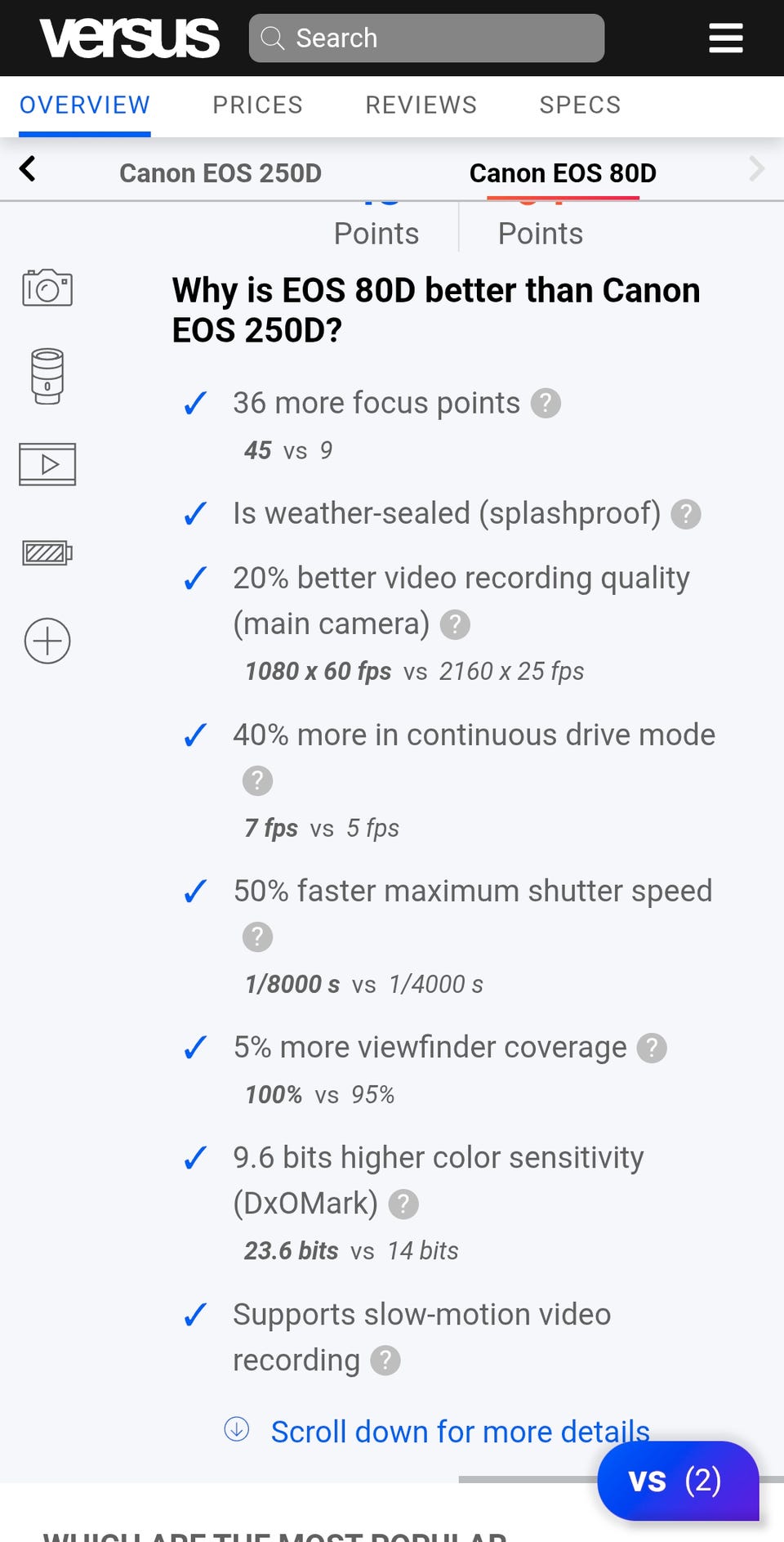Open the vs (2) comparison button
This screenshot has height=1542, width=784.
677,1481
